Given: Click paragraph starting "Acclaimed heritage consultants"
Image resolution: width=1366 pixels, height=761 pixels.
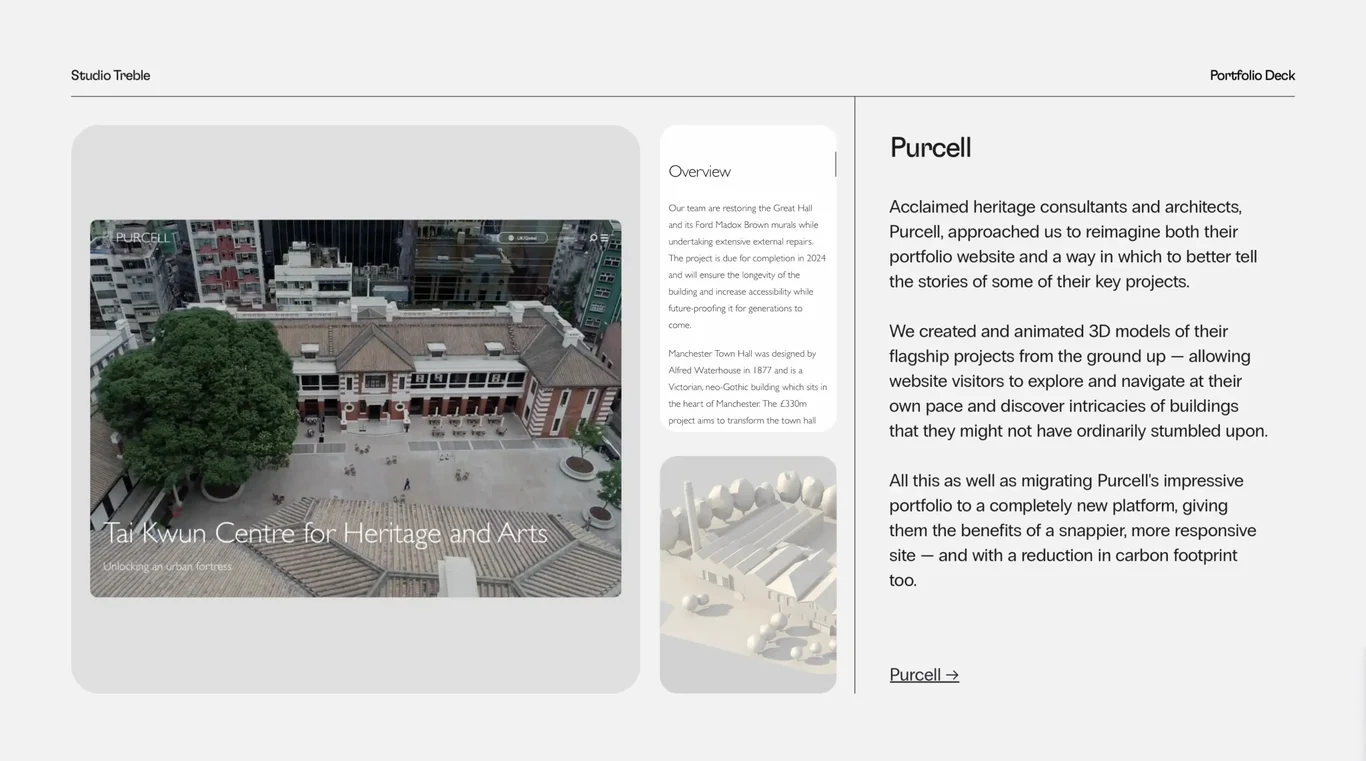Looking at the screenshot, I should pos(1073,244).
